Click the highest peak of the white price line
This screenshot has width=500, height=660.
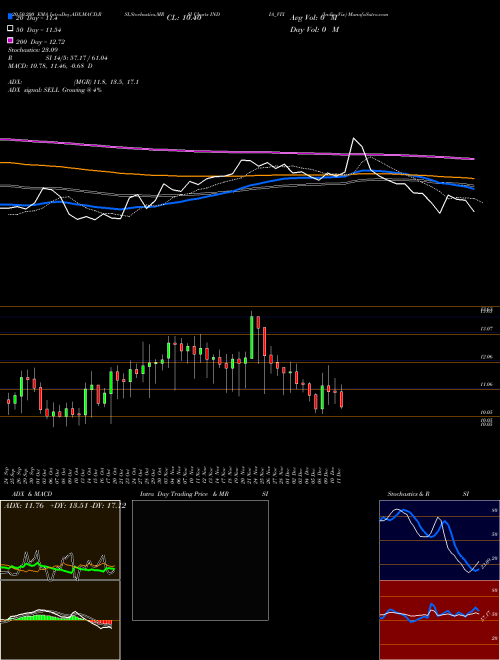pos(354,138)
